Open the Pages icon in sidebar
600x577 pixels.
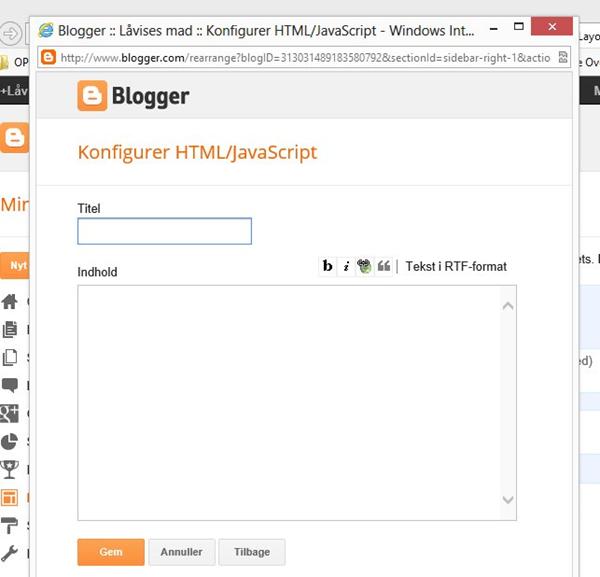[x=10, y=357]
